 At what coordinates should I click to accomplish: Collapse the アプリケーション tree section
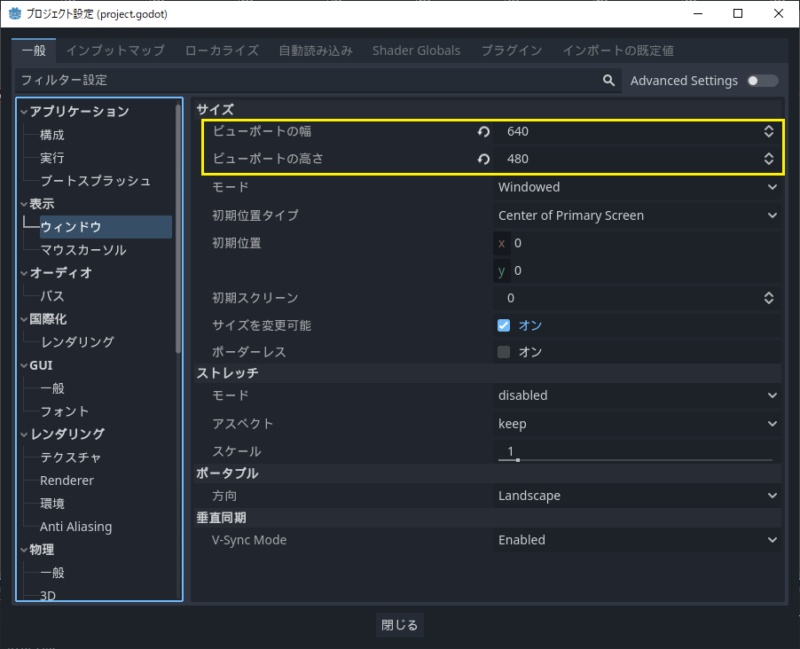[24, 112]
